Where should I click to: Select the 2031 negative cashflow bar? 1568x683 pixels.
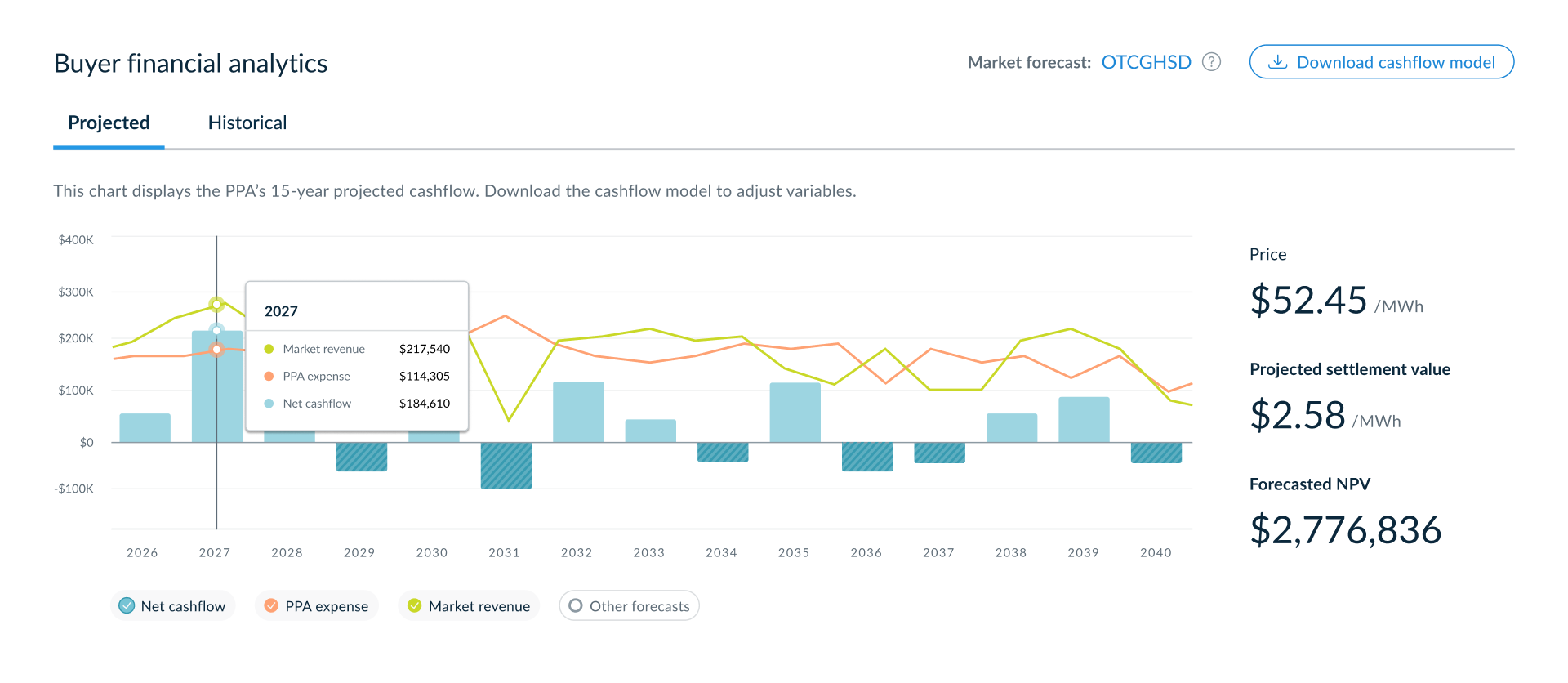coord(506,466)
